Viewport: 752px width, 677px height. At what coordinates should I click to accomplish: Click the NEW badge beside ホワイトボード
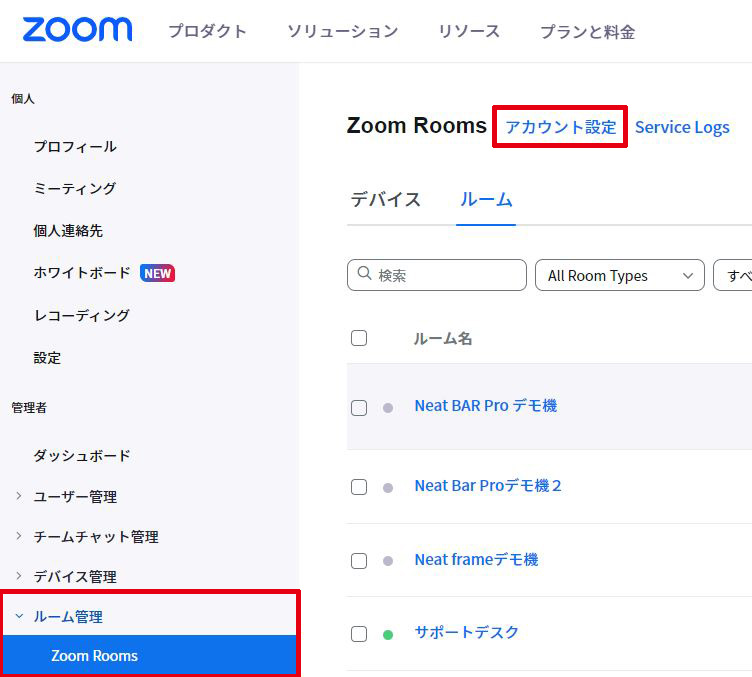pos(157,273)
